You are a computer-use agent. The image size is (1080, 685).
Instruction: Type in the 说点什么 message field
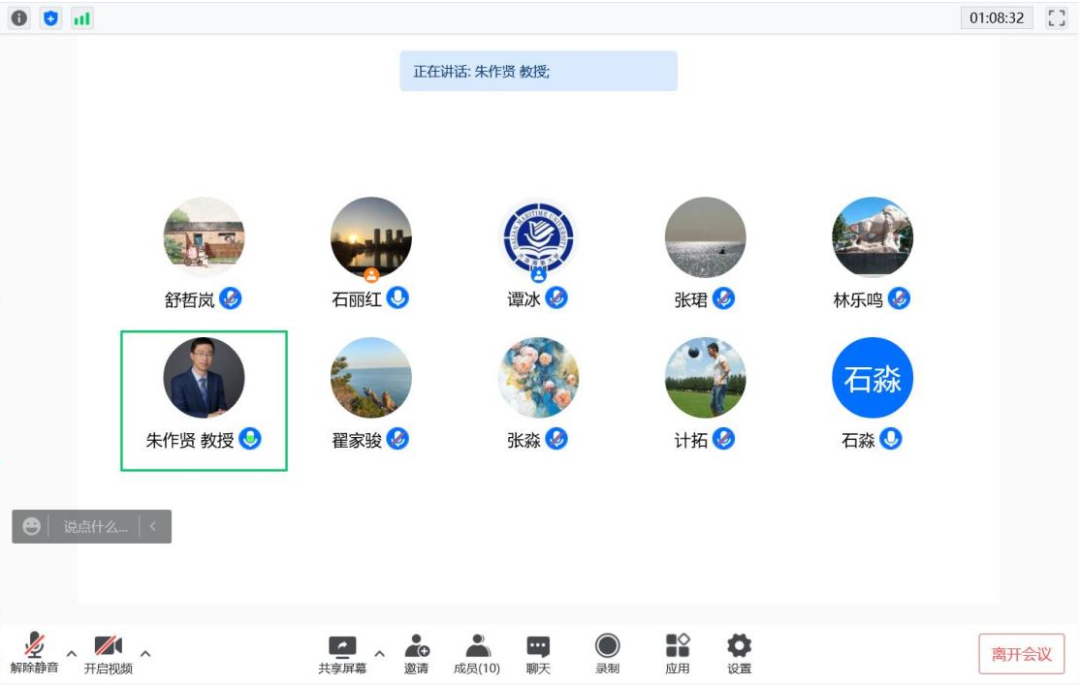pyautogui.click(x=95, y=526)
